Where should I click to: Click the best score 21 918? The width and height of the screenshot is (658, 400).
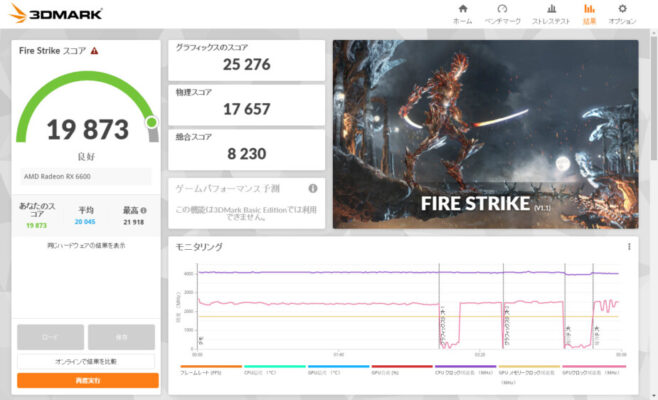click(134, 222)
